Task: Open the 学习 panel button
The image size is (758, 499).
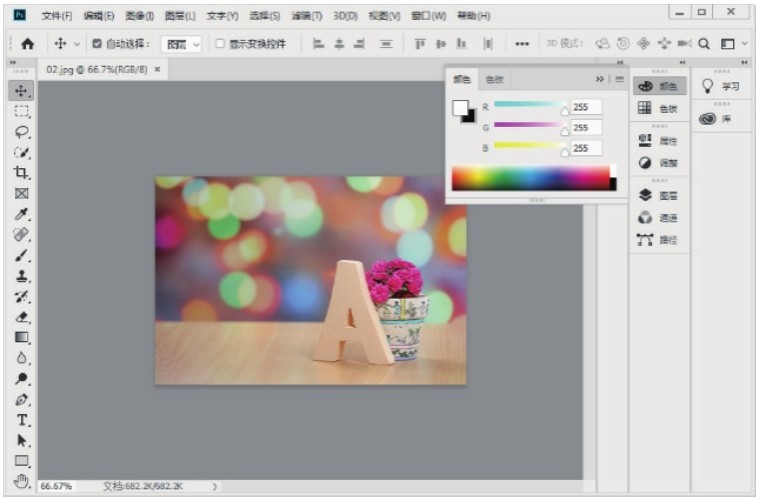Action: 722,87
